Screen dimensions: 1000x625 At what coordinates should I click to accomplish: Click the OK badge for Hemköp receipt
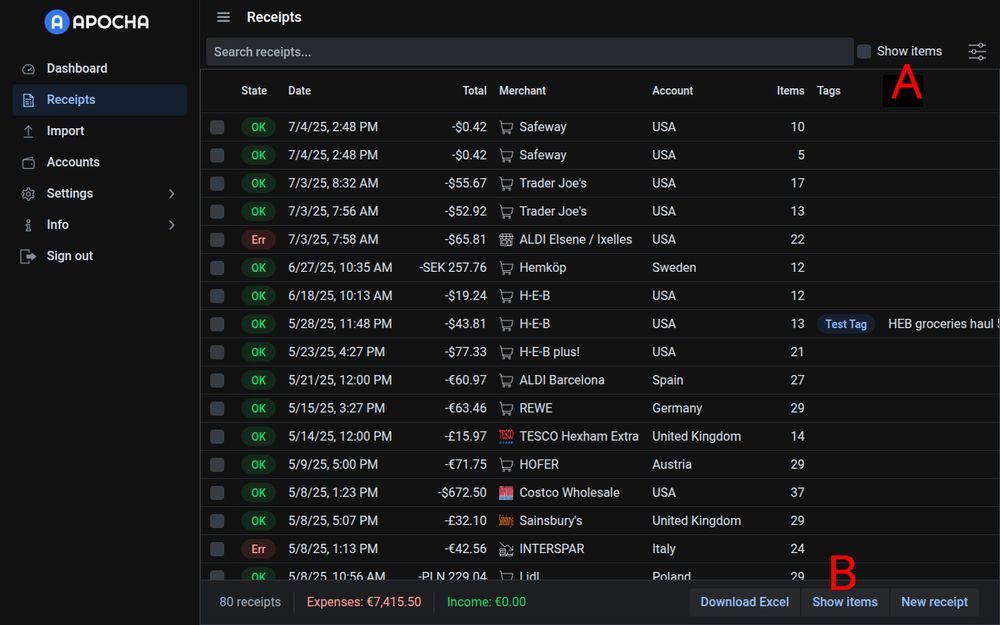[x=258, y=267]
